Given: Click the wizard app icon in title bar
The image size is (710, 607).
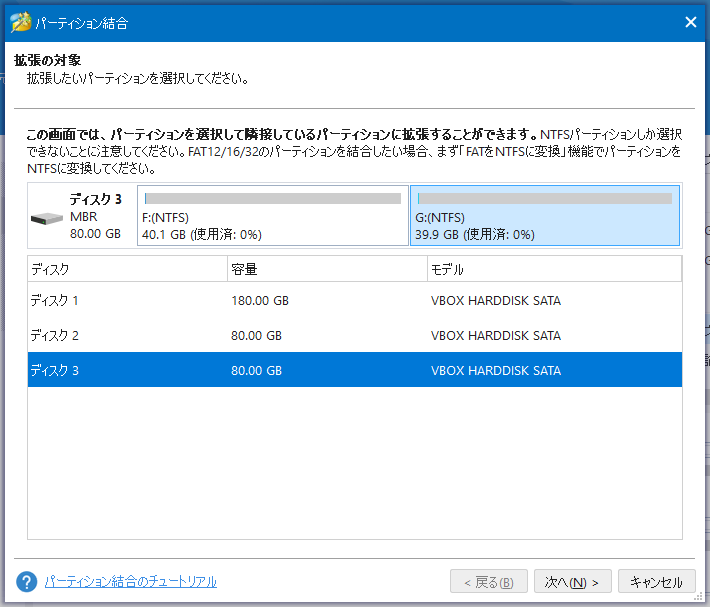Looking at the screenshot, I should click(x=21, y=22).
